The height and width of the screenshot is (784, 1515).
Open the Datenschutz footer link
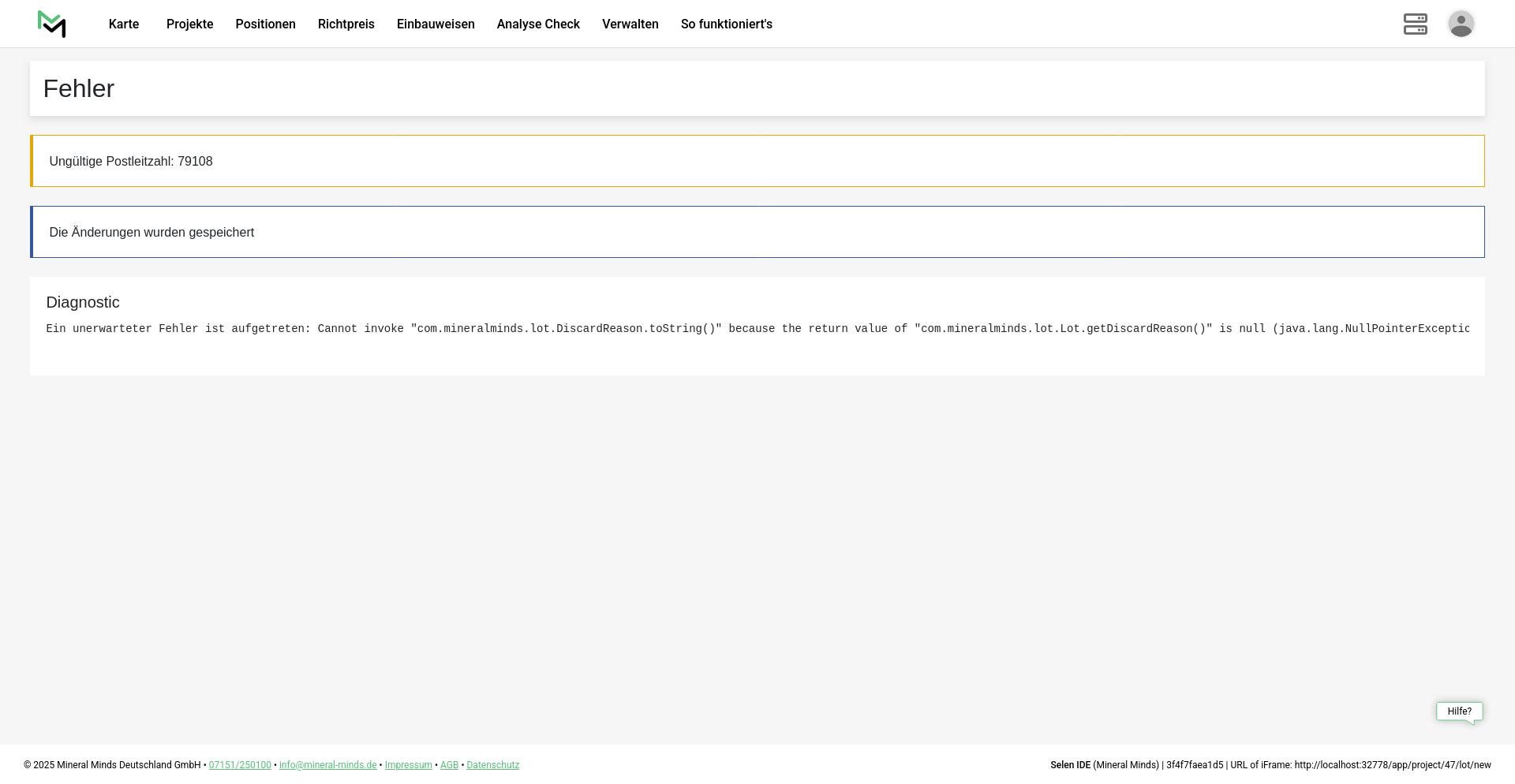(492, 765)
